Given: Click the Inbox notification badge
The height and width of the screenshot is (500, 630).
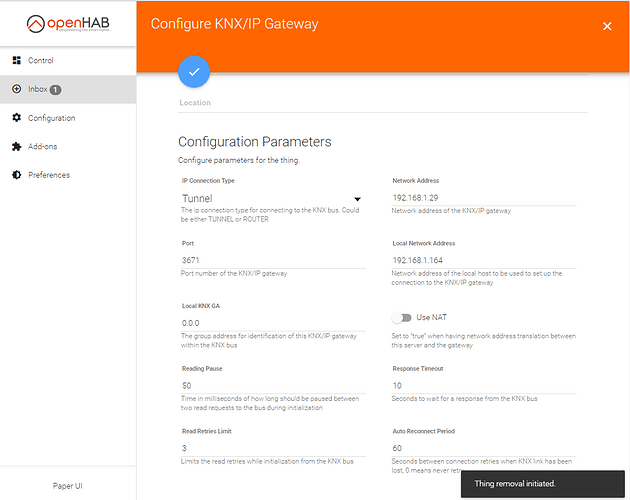Looking at the screenshot, I should pyautogui.click(x=55, y=90).
